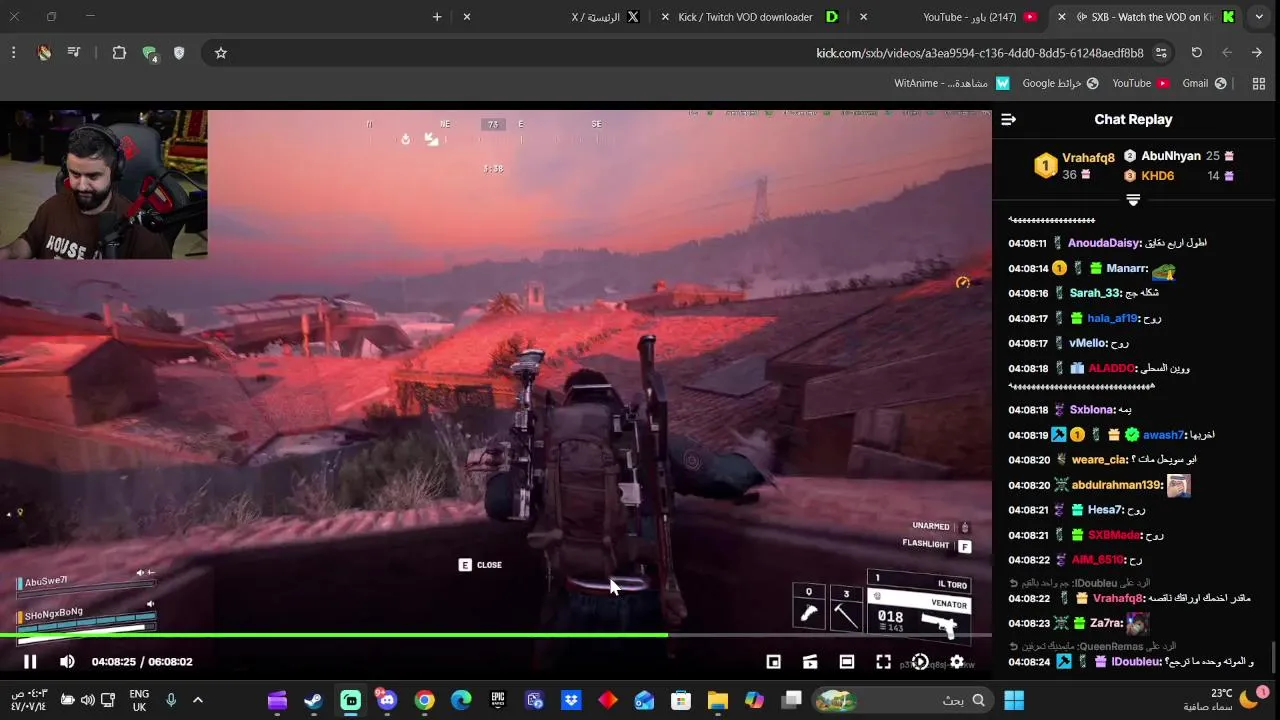This screenshot has width=1280, height=720.
Task: Open the media control playlist icon
Action: coord(74,53)
